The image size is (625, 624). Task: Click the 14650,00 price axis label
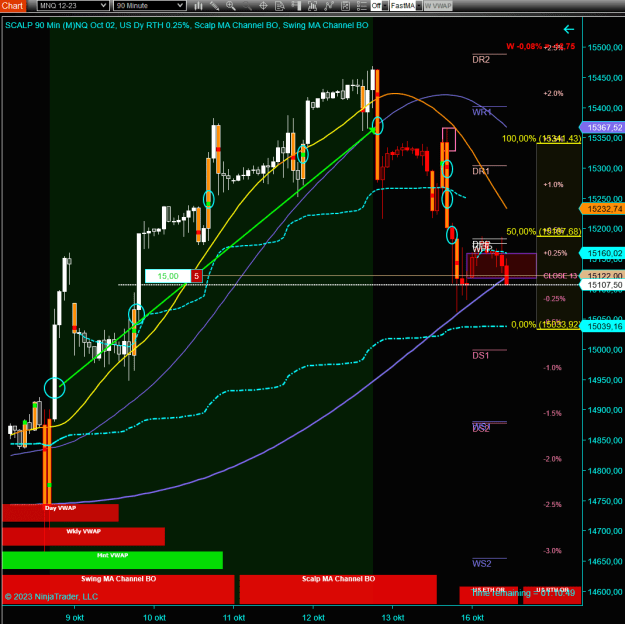(605, 561)
